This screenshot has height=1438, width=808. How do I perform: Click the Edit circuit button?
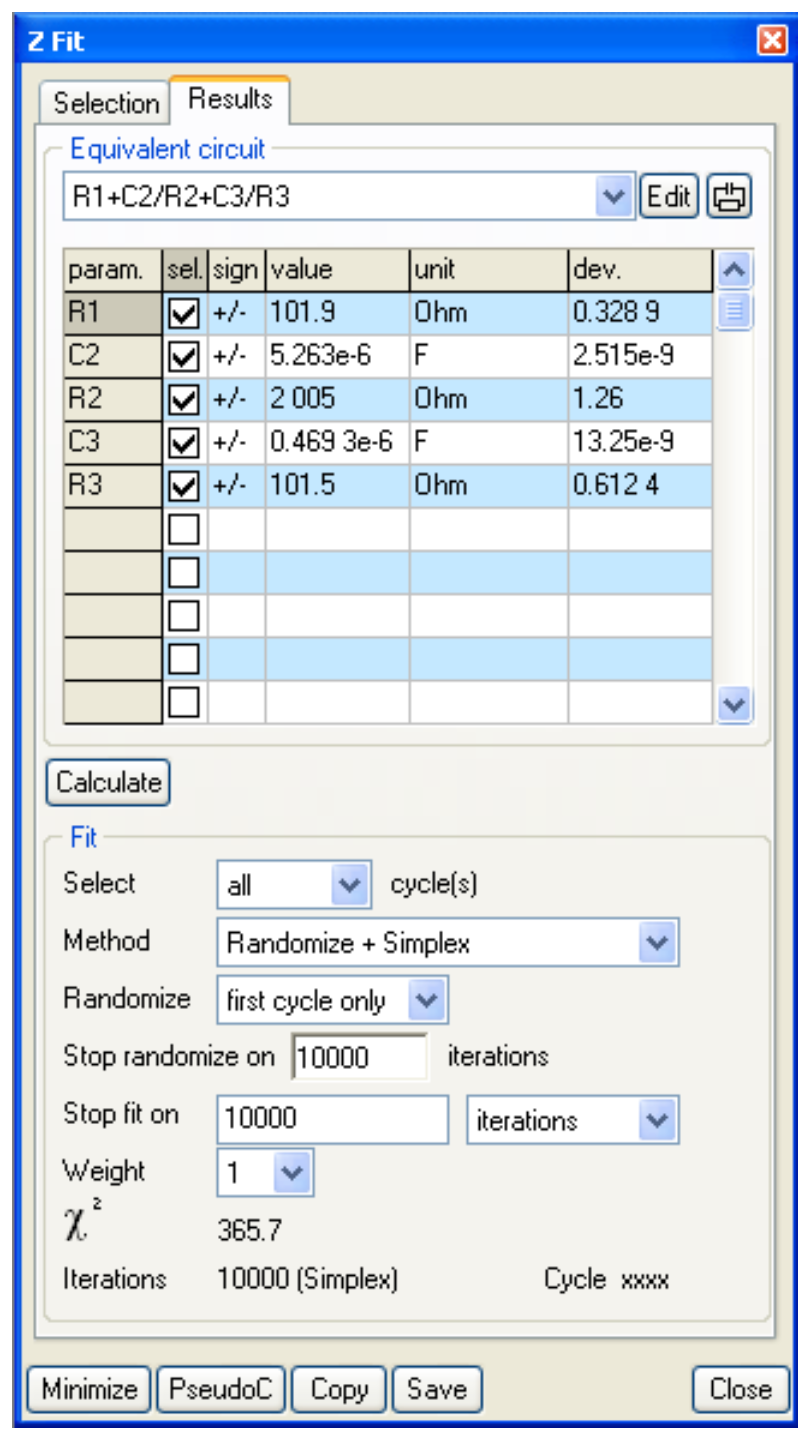(x=669, y=196)
